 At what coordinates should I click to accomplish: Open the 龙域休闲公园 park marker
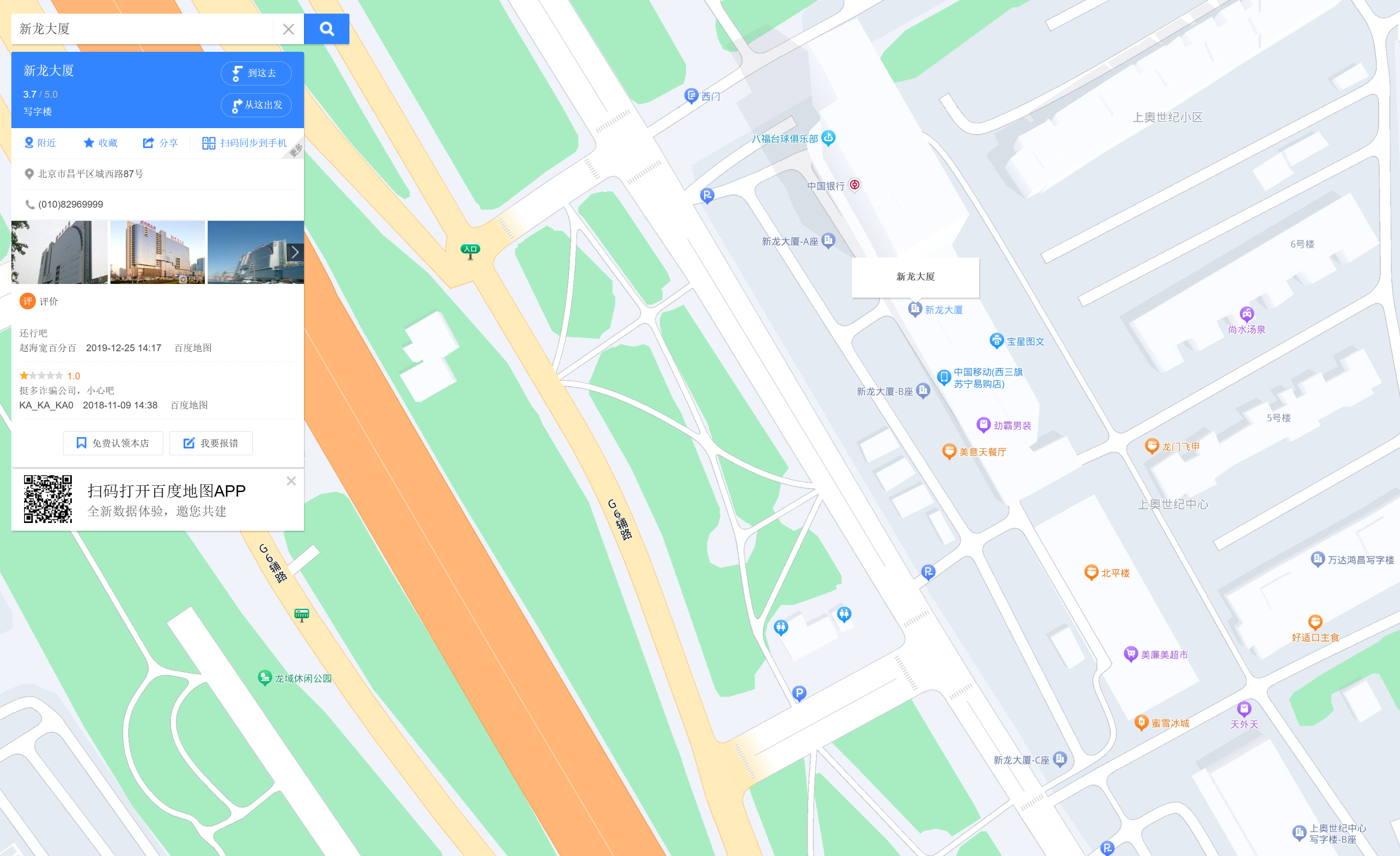[264, 677]
